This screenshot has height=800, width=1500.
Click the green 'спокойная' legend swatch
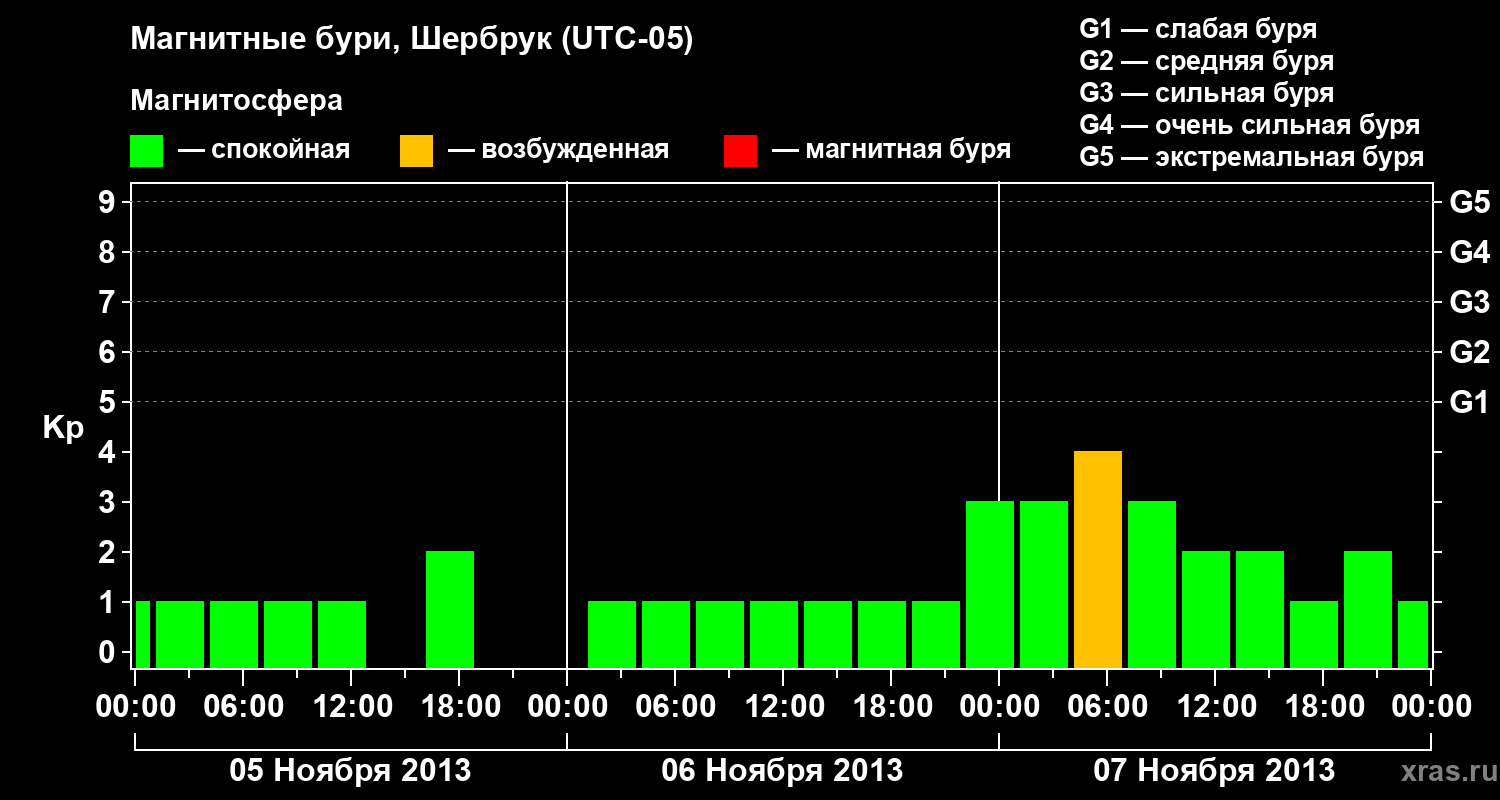146,151
